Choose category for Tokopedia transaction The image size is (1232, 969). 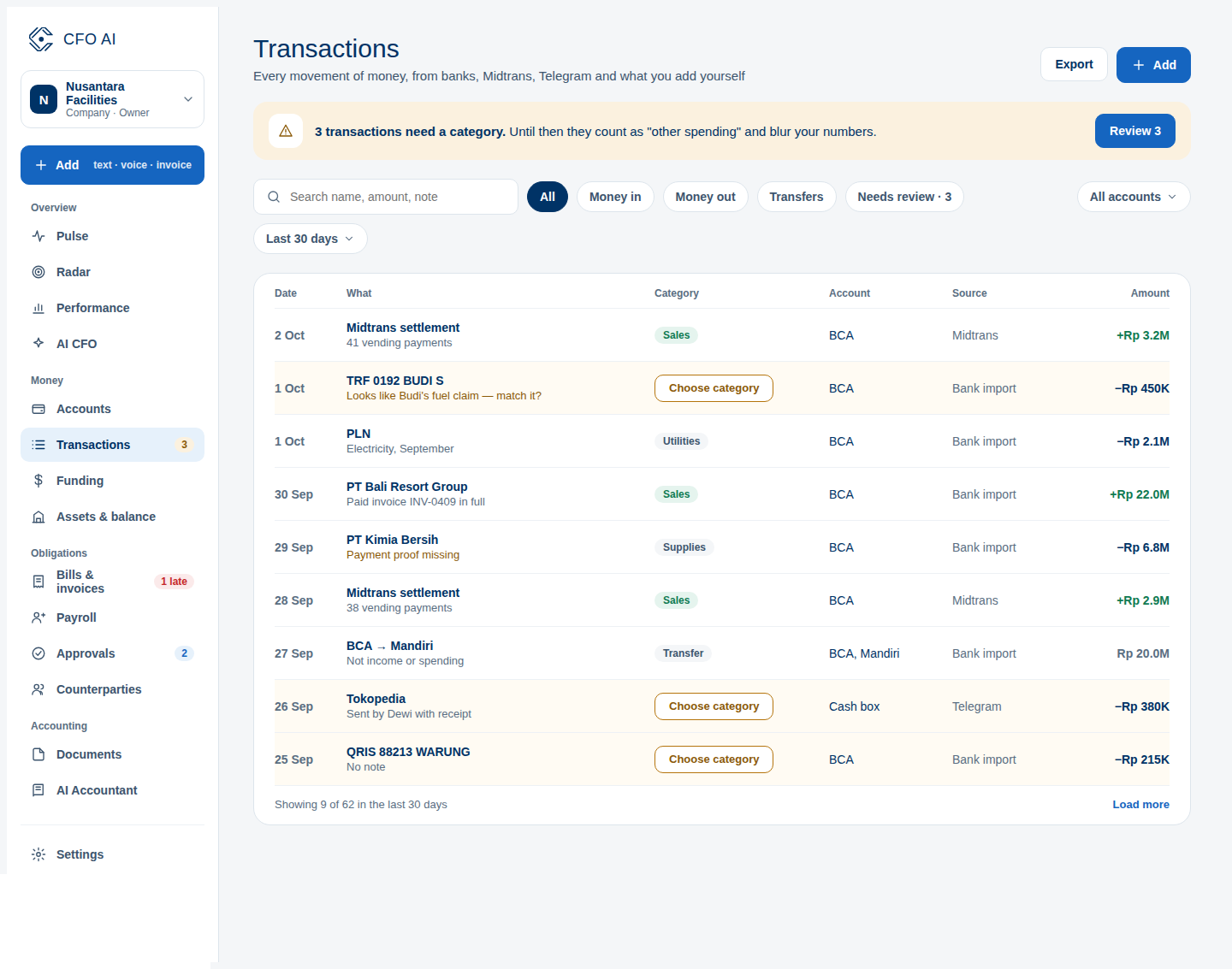(714, 706)
